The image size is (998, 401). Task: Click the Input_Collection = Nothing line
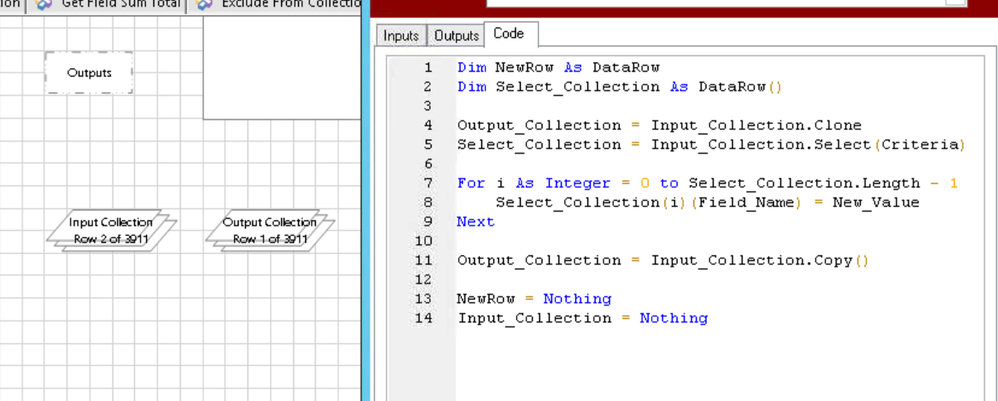coord(582,318)
